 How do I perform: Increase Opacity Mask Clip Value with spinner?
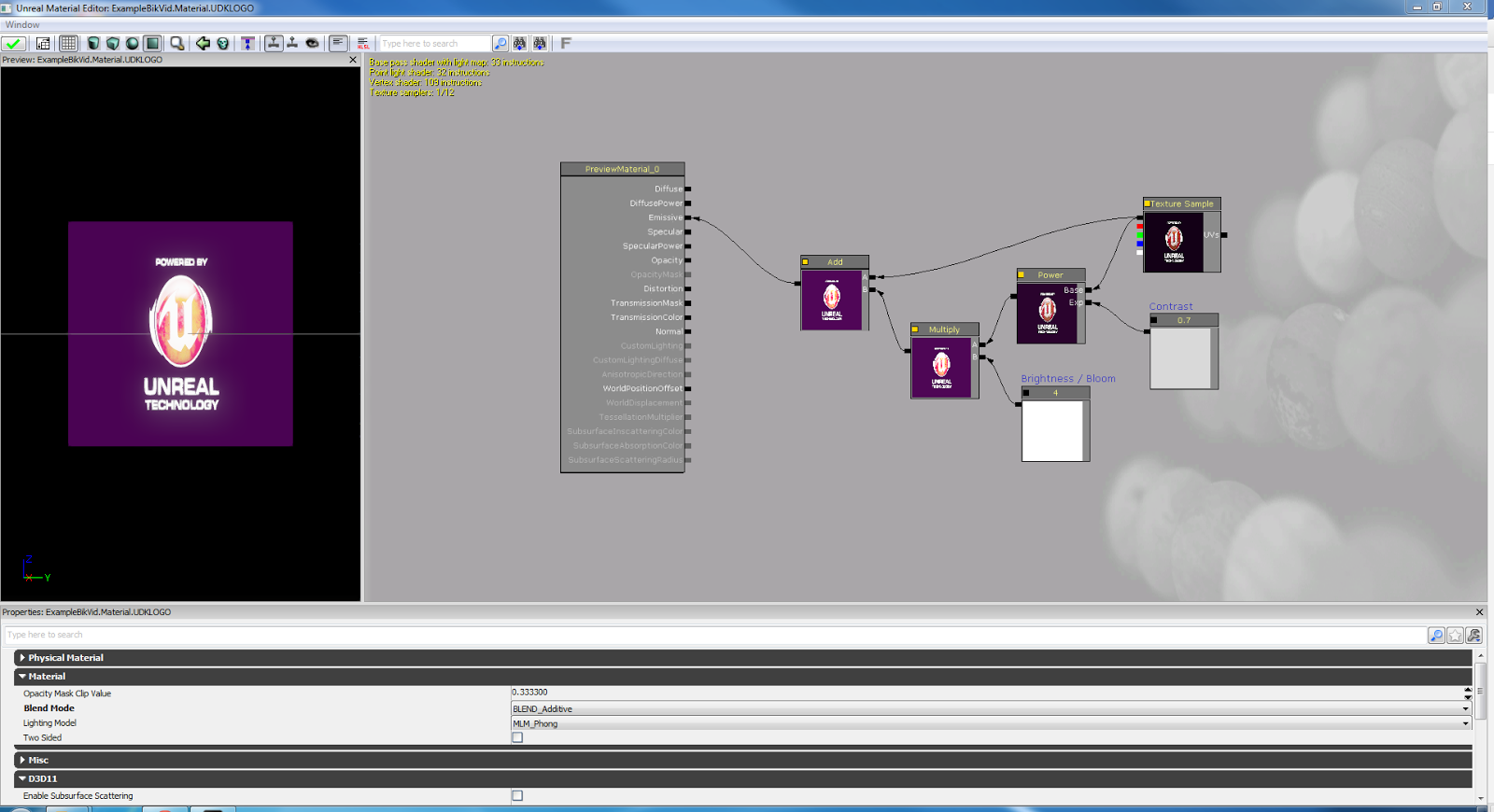click(1468, 690)
